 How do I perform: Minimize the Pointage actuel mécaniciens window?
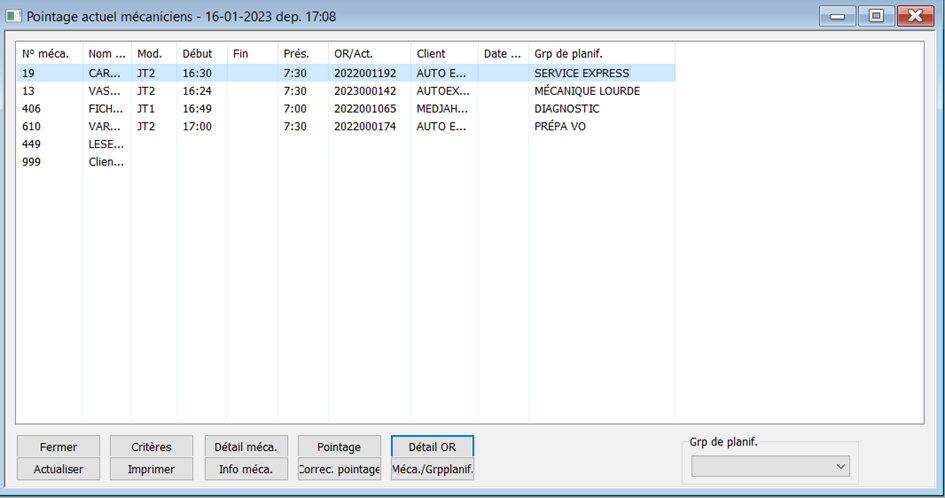pyautogui.click(x=837, y=16)
